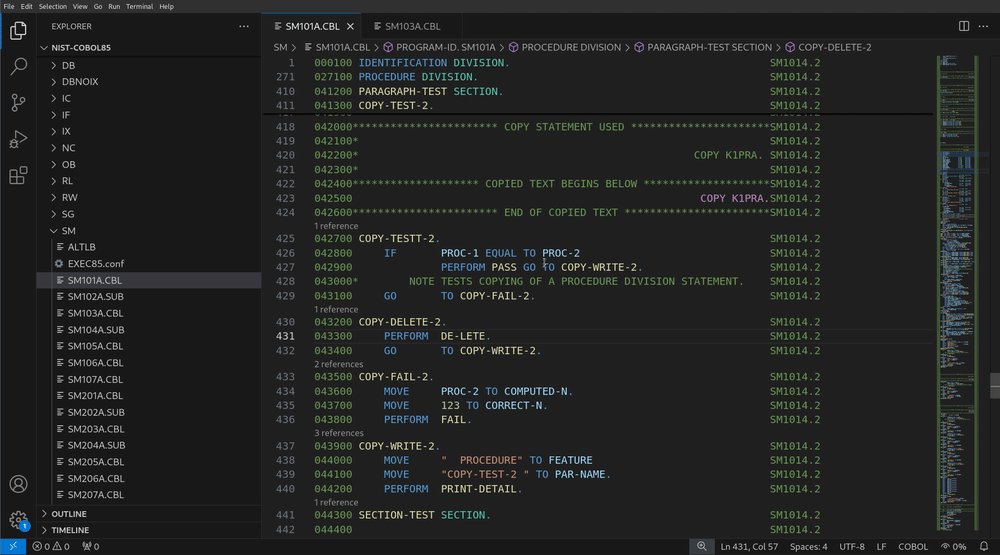Image resolution: width=1000 pixels, height=555 pixels.
Task: Open the Selection menu
Action: coord(53,6)
